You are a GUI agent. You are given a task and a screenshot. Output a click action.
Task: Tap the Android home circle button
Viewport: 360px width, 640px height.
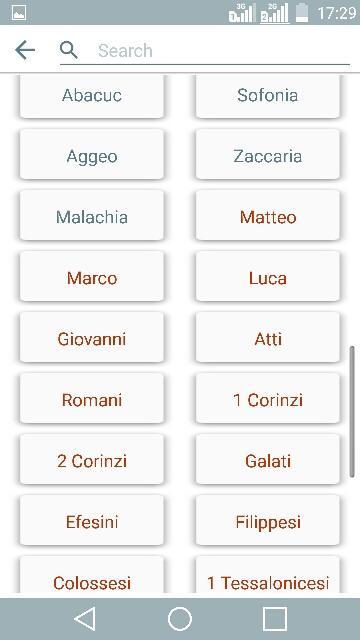[180, 619]
